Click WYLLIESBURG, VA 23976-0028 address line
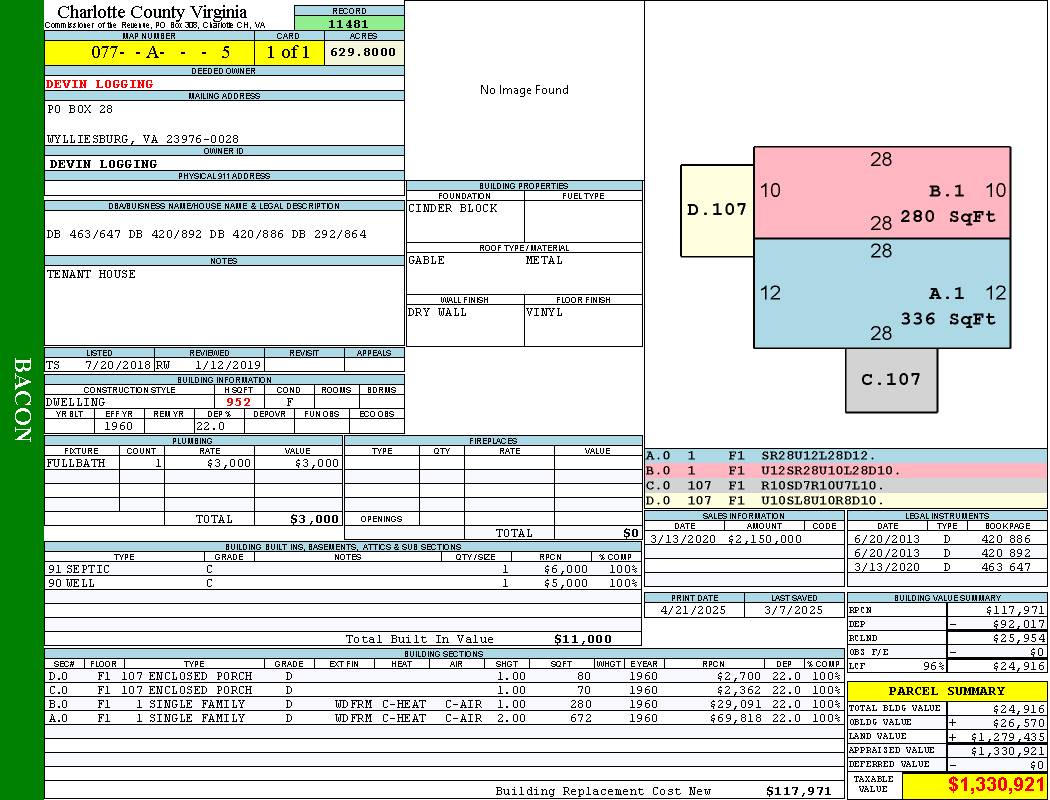 pos(143,139)
